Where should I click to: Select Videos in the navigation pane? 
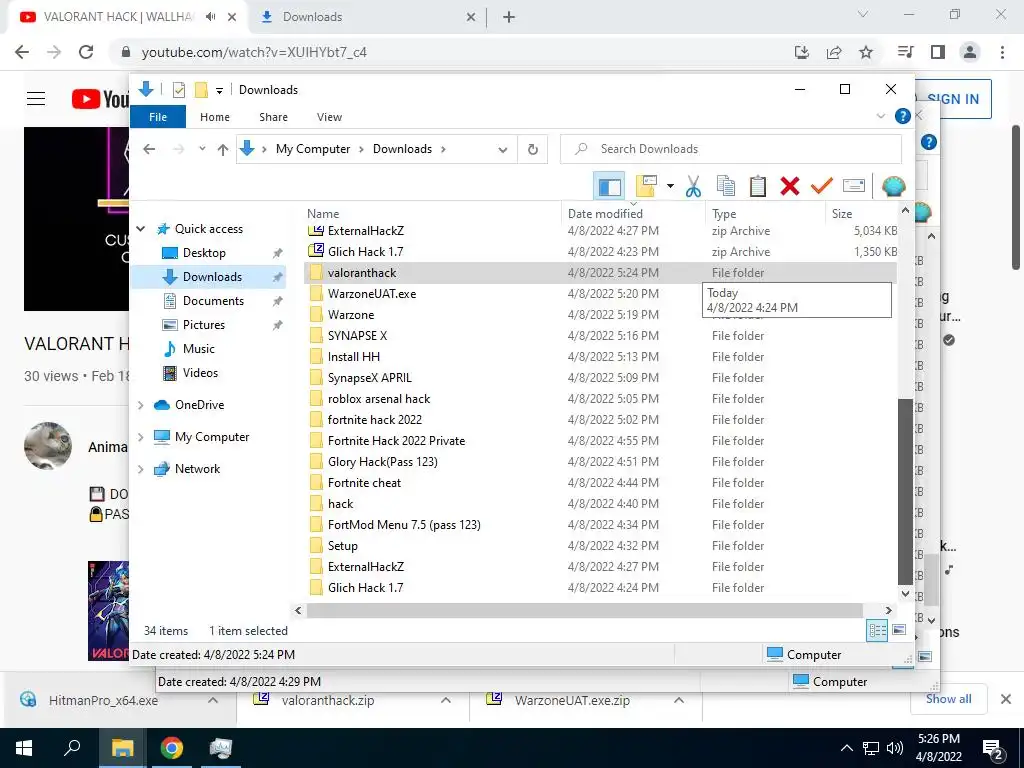200,373
